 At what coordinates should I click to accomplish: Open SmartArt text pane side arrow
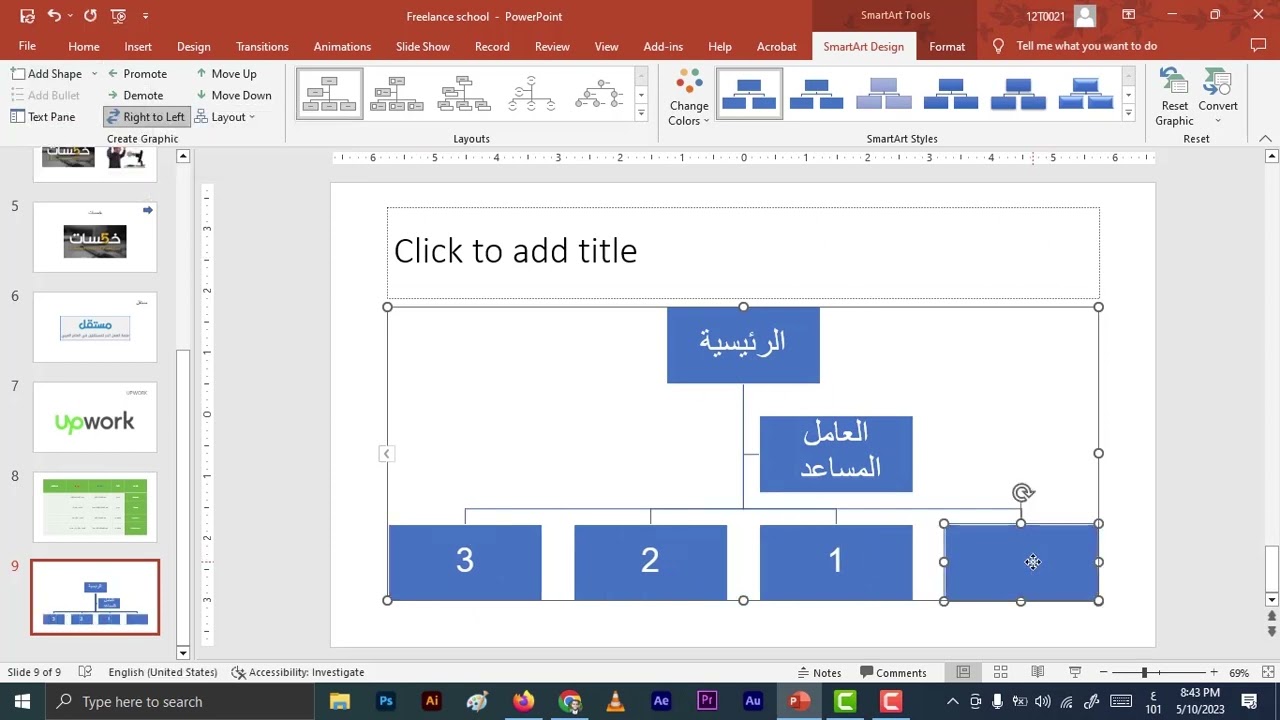pyautogui.click(x=386, y=454)
